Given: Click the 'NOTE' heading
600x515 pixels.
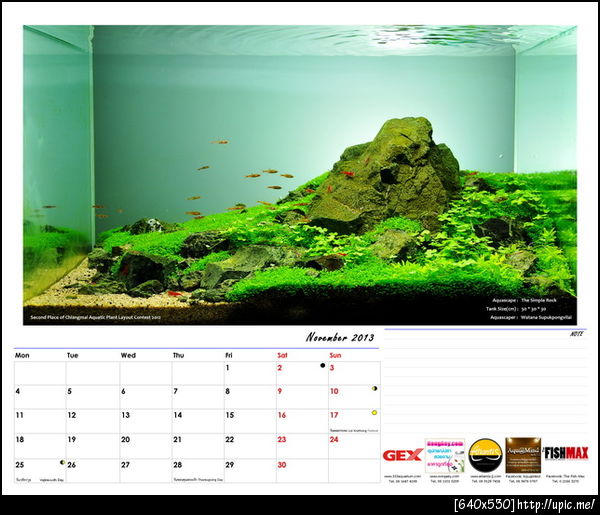Looking at the screenshot, I should [x=576, y=334].
